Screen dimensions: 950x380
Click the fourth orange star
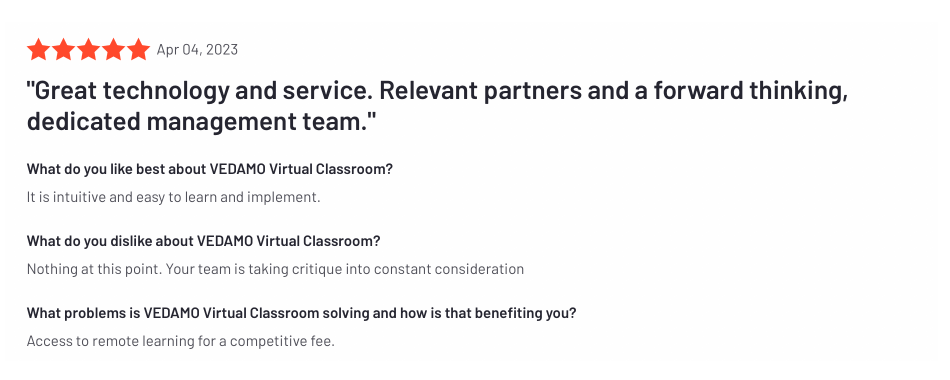click(x=113, y=50)
